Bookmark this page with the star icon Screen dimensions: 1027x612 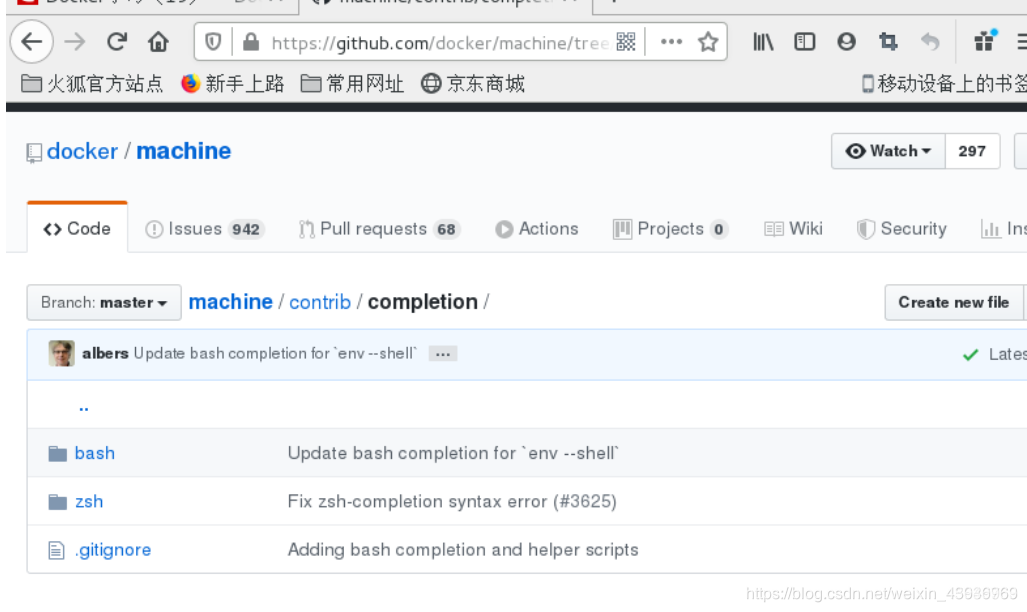pos(708,42)
